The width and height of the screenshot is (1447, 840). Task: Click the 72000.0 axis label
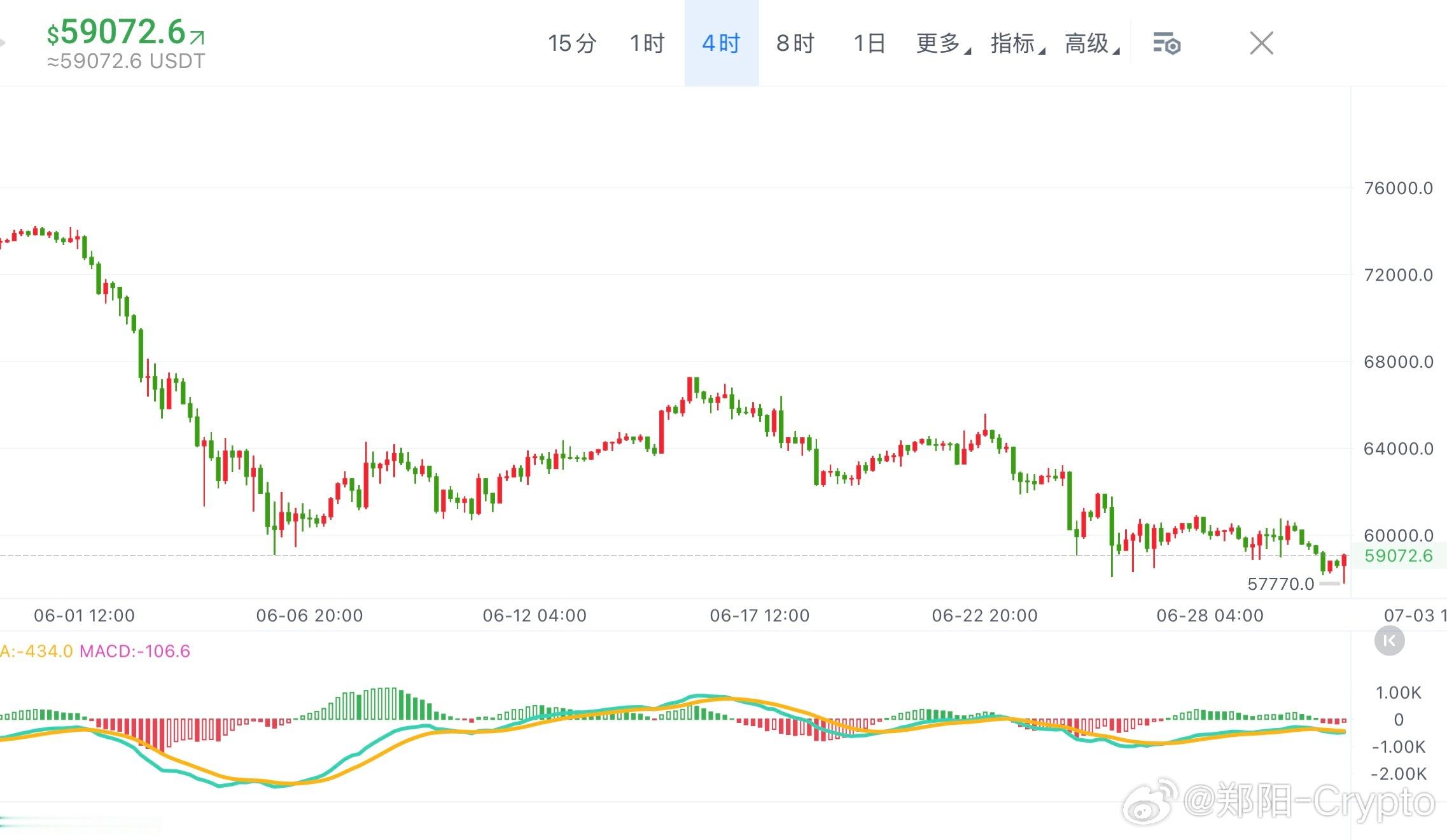1398,275
